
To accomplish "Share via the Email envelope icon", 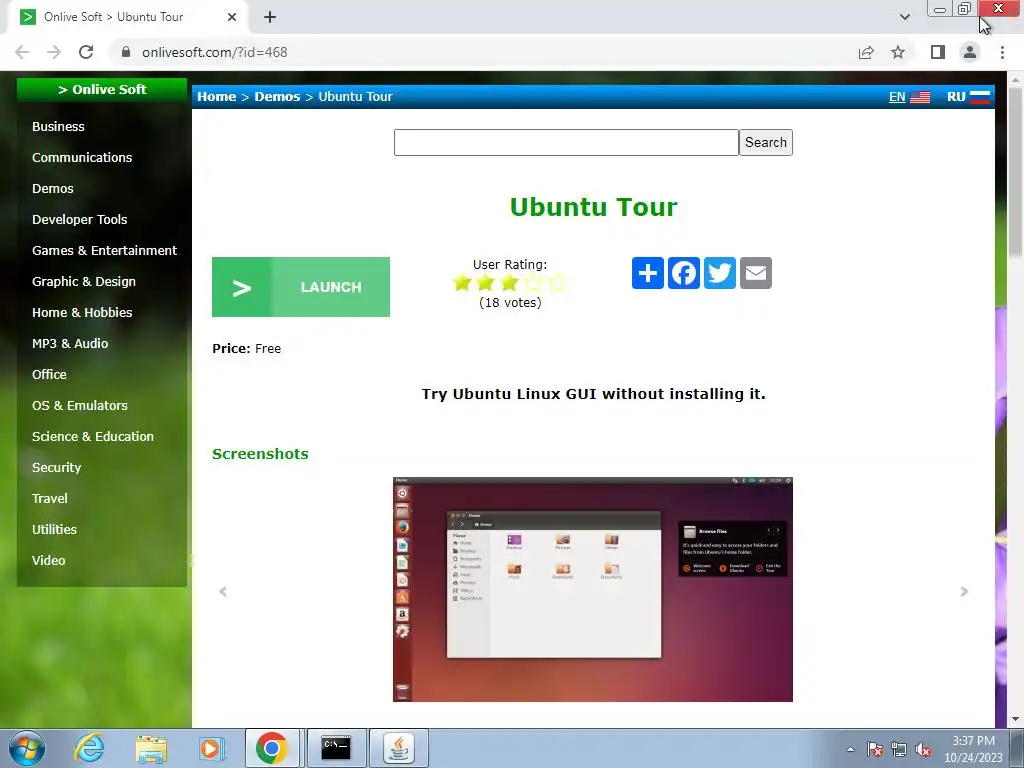I will pyautogui.click(x=756, y=273).
